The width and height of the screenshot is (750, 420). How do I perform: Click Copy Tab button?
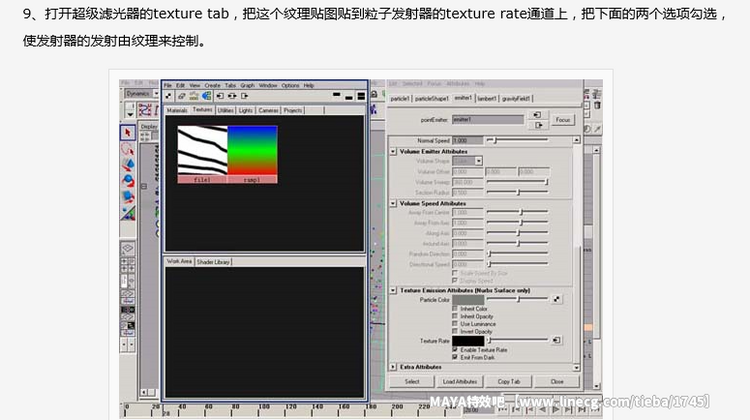pyautogui.click(x=508, y=381)
